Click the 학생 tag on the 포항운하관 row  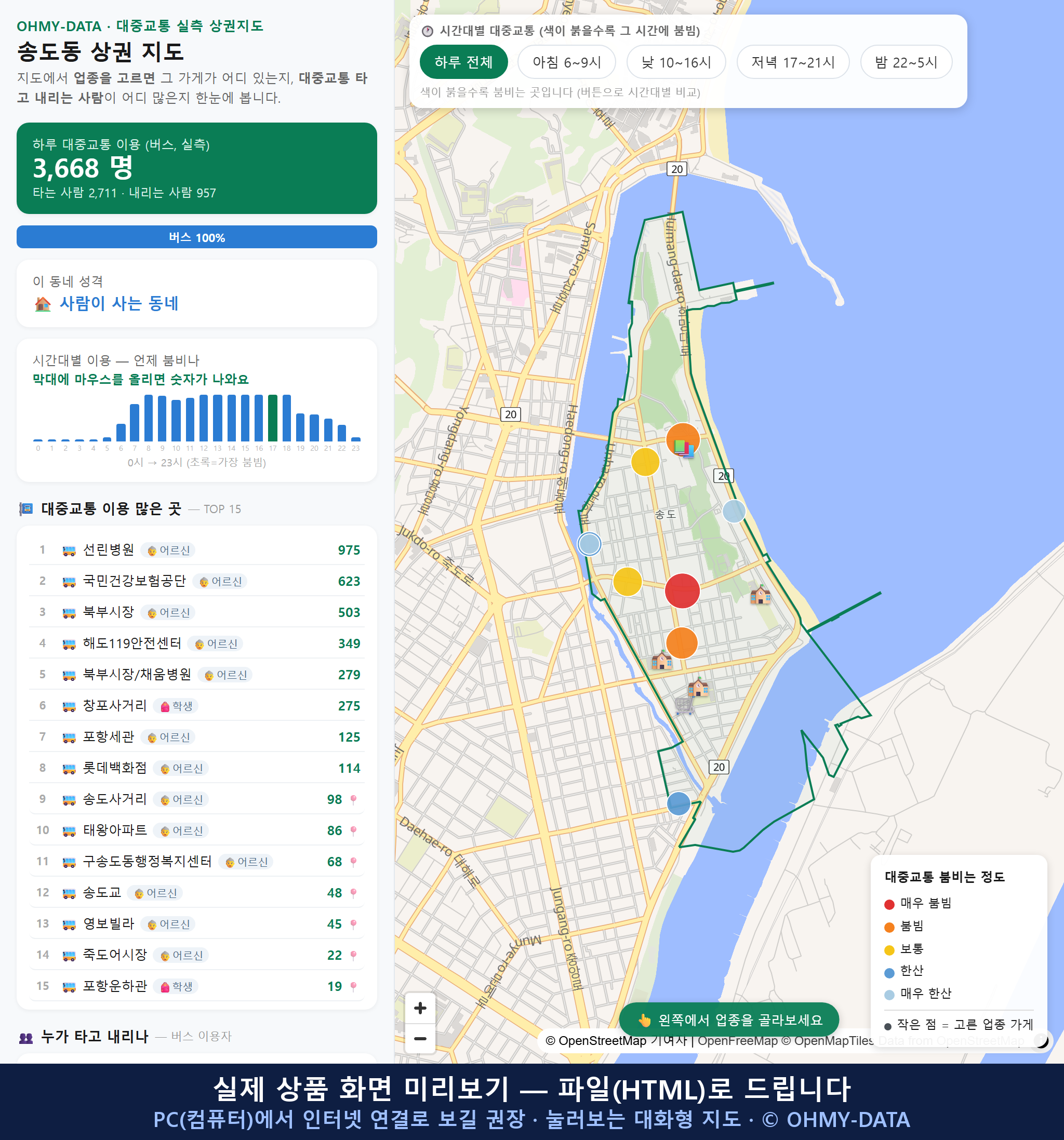[x=176, y=987]
